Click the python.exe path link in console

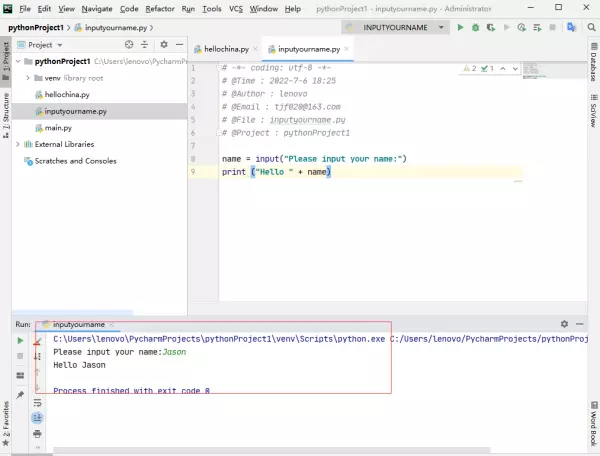pos(219,339)
